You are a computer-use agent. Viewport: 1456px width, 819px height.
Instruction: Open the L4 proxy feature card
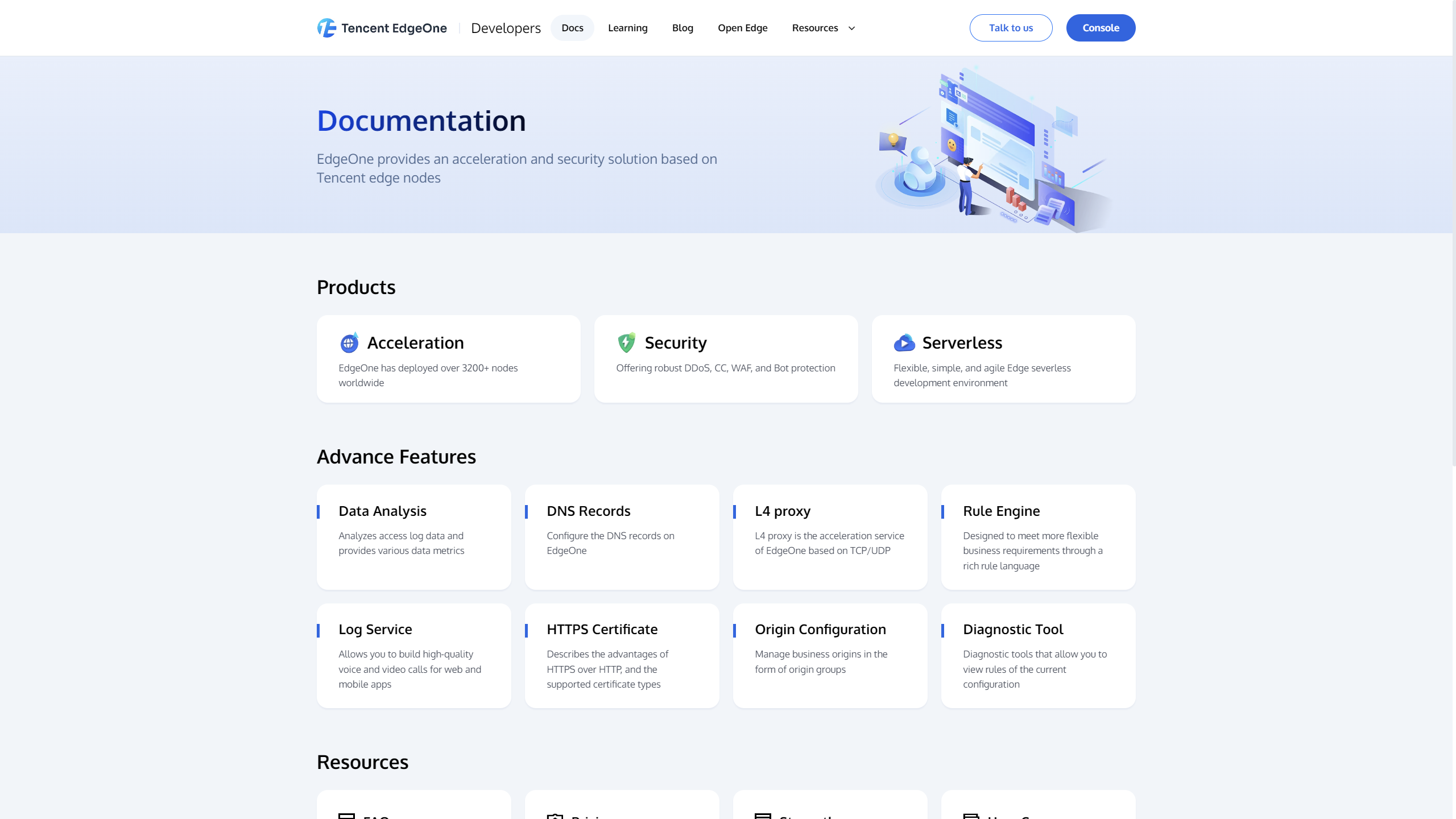pyautogui.click(x=830, y=537)
